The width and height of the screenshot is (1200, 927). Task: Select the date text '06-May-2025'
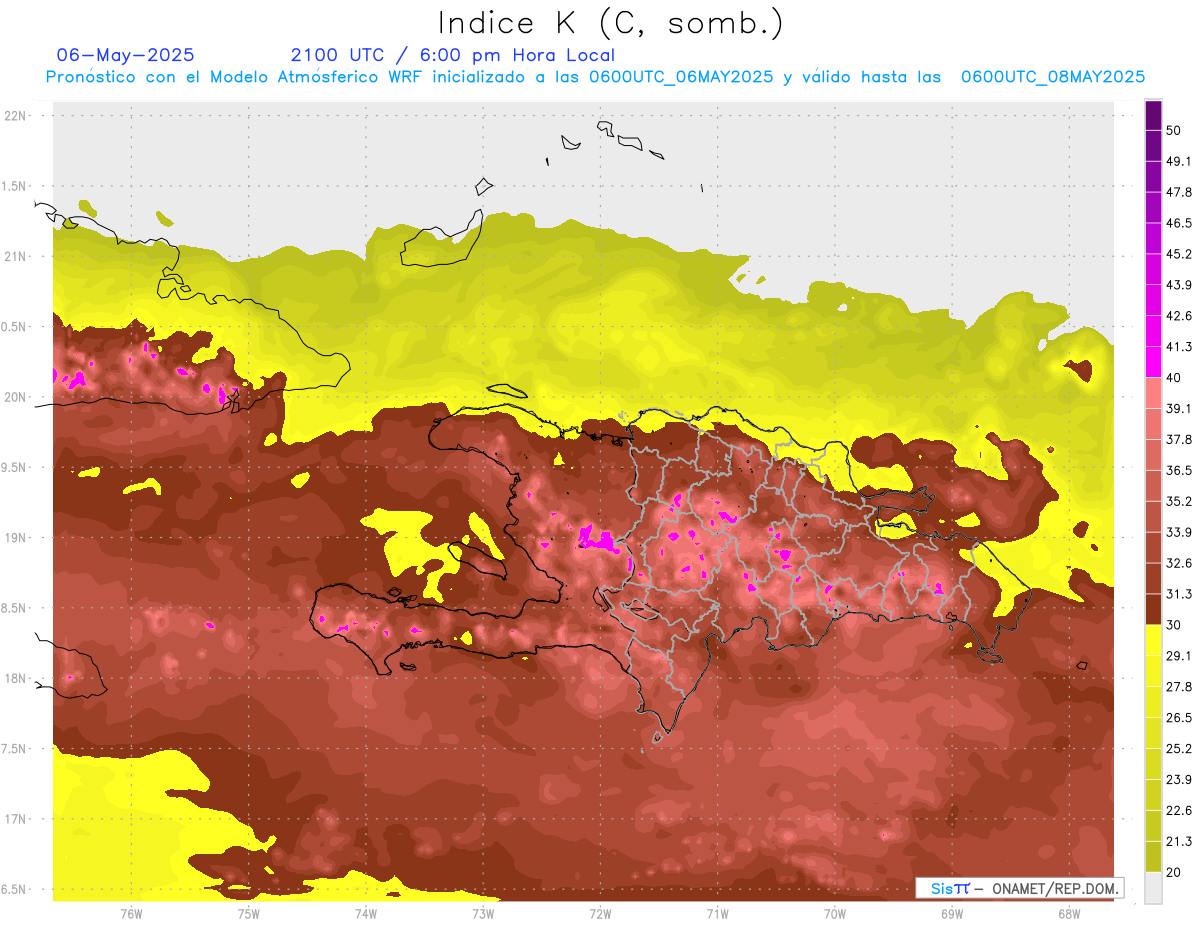125,55
